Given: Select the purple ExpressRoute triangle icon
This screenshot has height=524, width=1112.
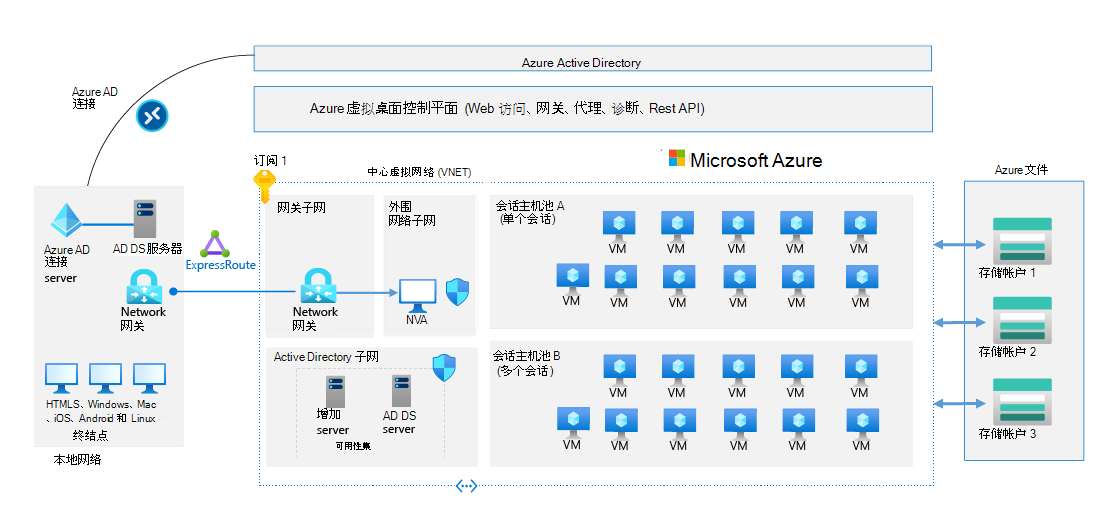Looking at the screenshot, I should tap(214, 243).
